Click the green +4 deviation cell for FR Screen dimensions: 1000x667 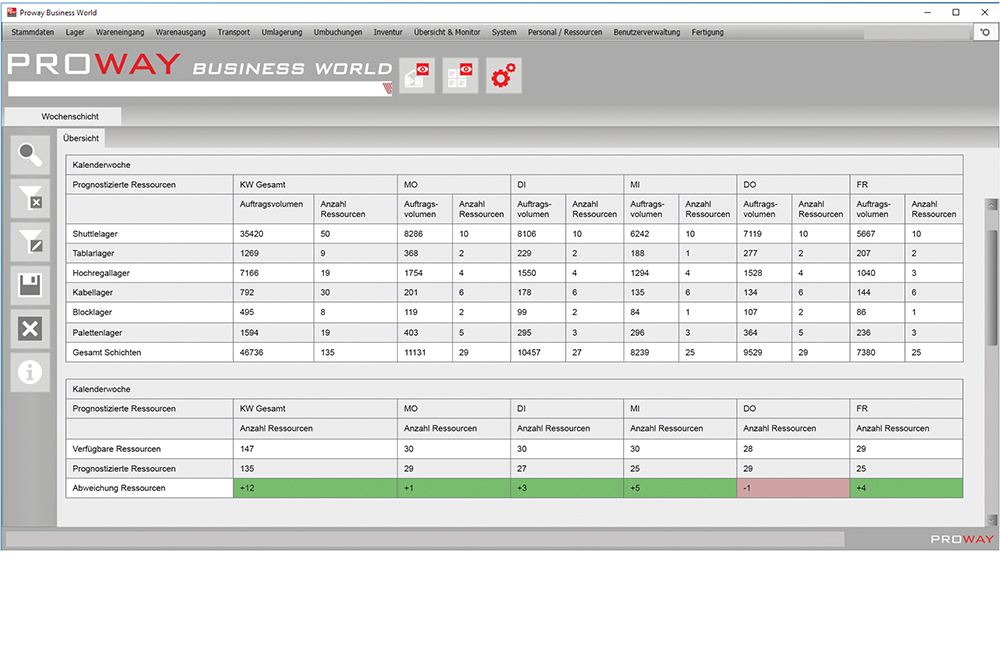point(906,488)
